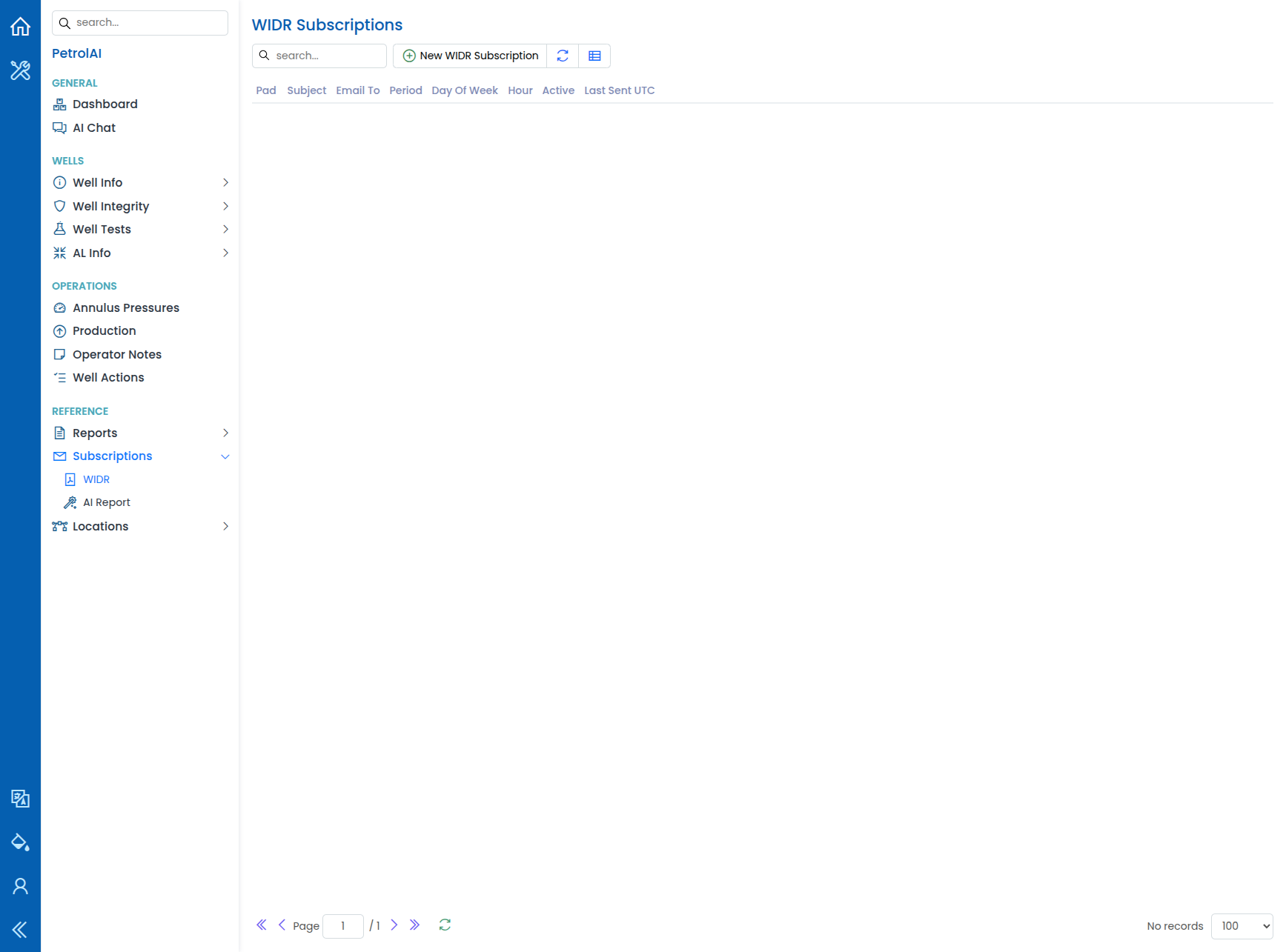Sort by Email To column header
Screen dimensions: 1286x952
358,90
